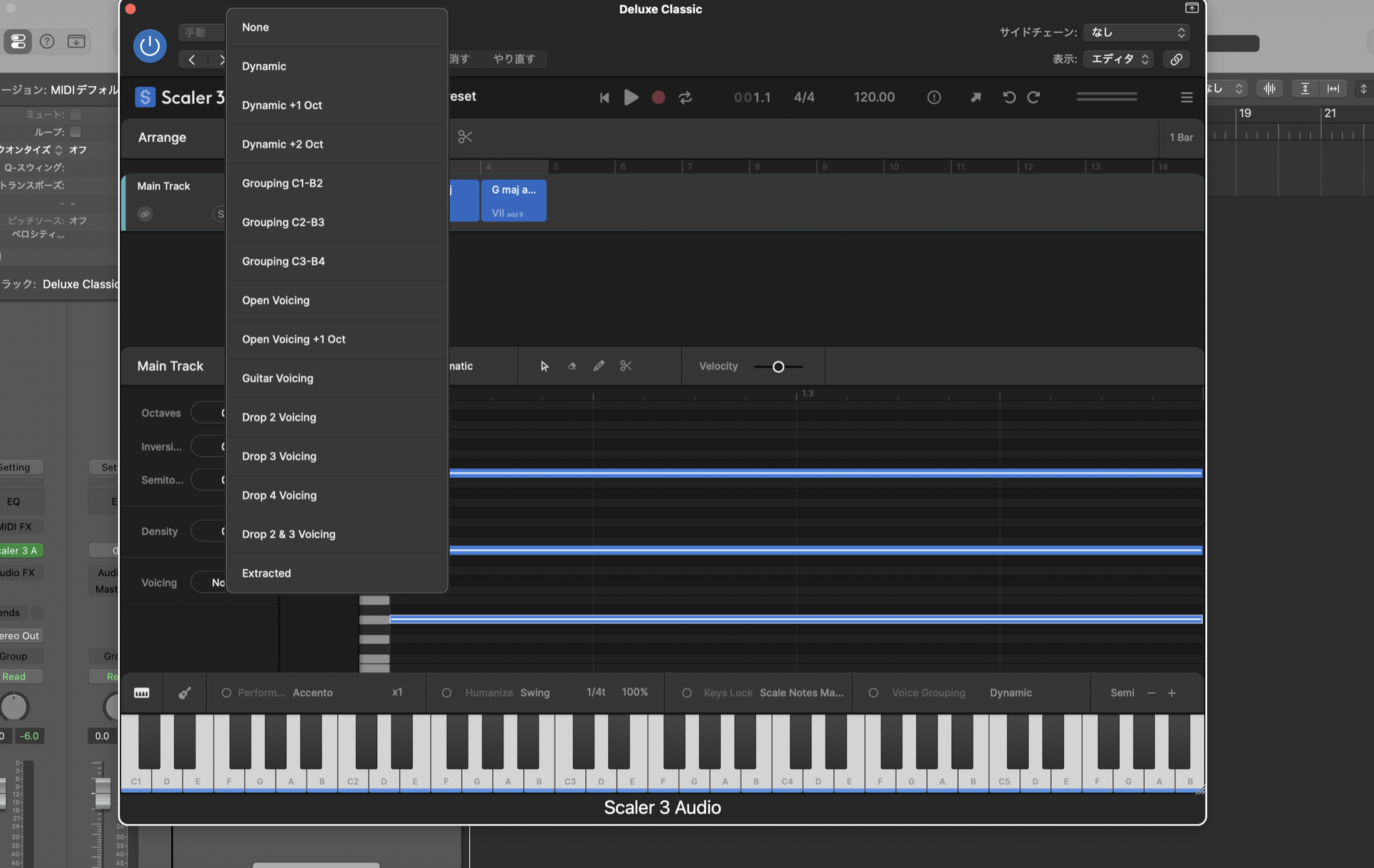Open the sidechain dropdown
The width and height of the screenshot is (1374, 868).
[x=1136, y=32]
